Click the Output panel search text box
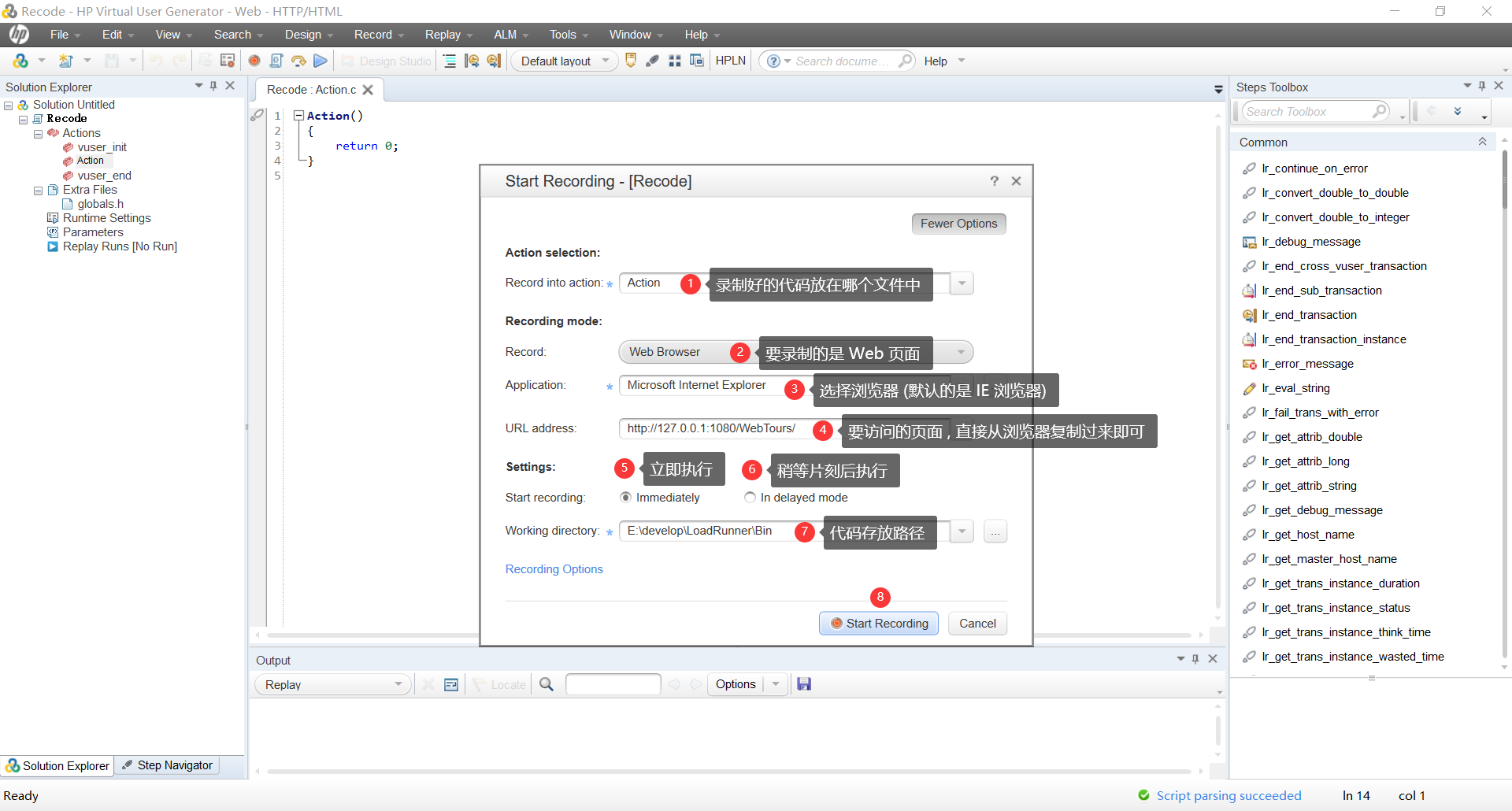 (613, 684)
